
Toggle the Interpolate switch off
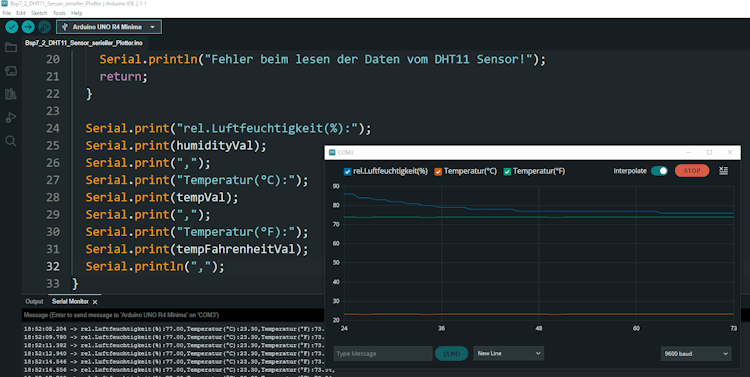(659, 171)
